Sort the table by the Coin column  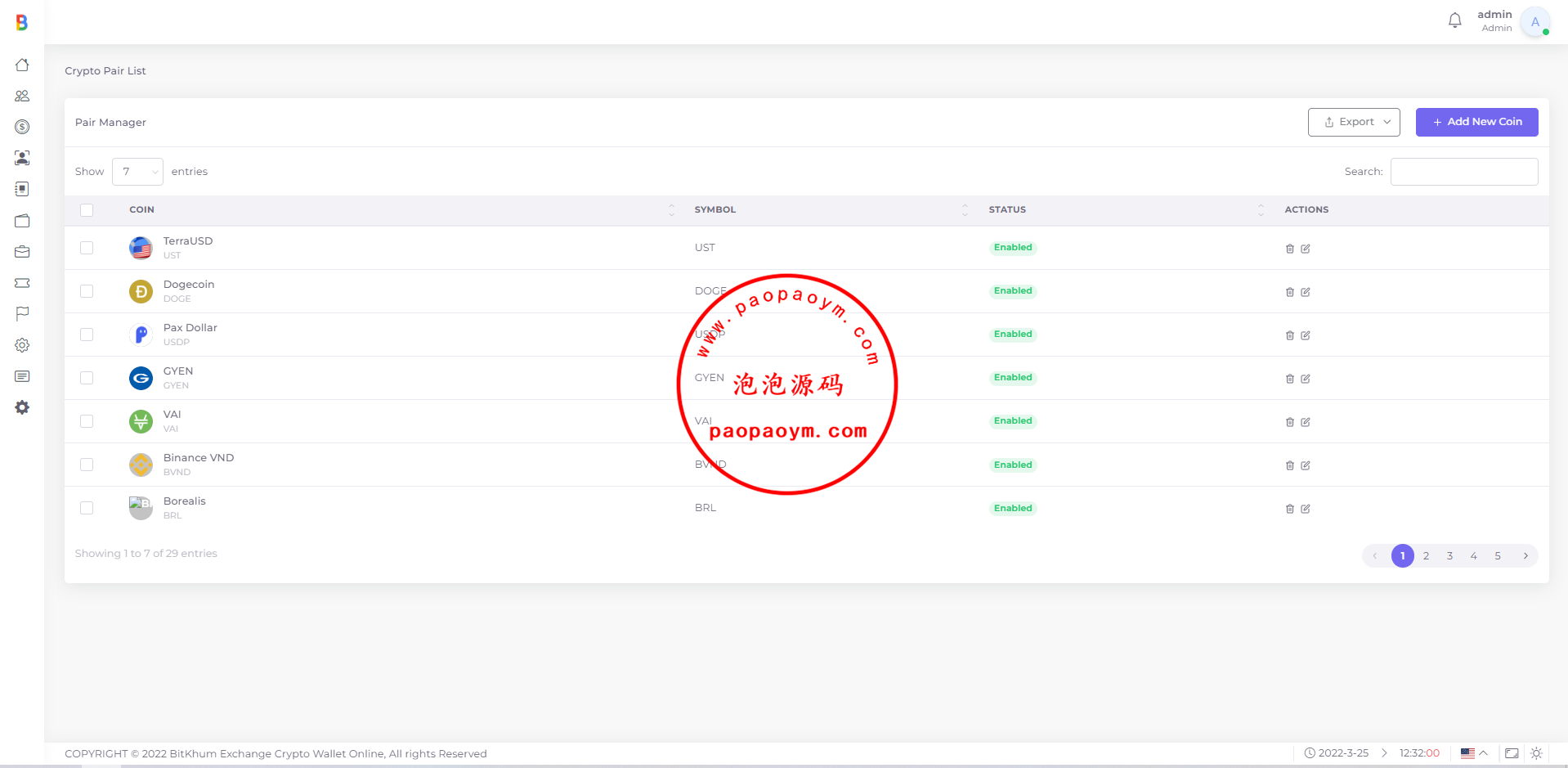pos(141,210)
